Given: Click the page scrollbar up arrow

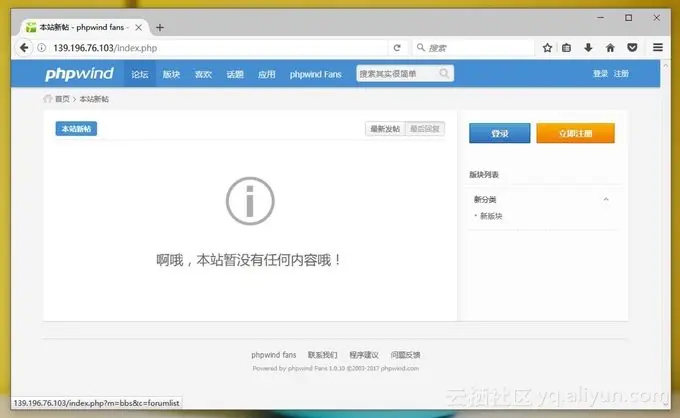Looking at the screenshot, I should 665,65.
